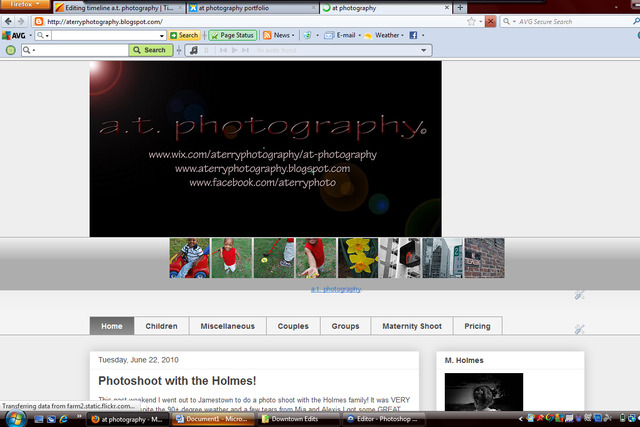640x427 pixels.
Task: Show hidden tray icons with the arrow
Action: [x=520, y=419]
